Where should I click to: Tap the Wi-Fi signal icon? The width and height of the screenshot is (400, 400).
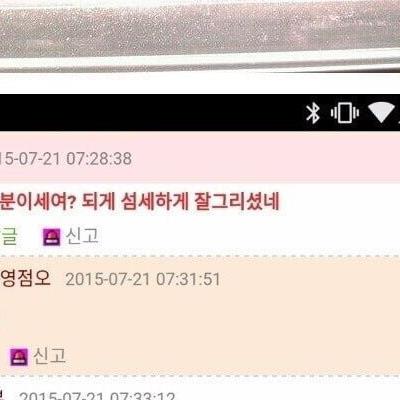[380, 113]
